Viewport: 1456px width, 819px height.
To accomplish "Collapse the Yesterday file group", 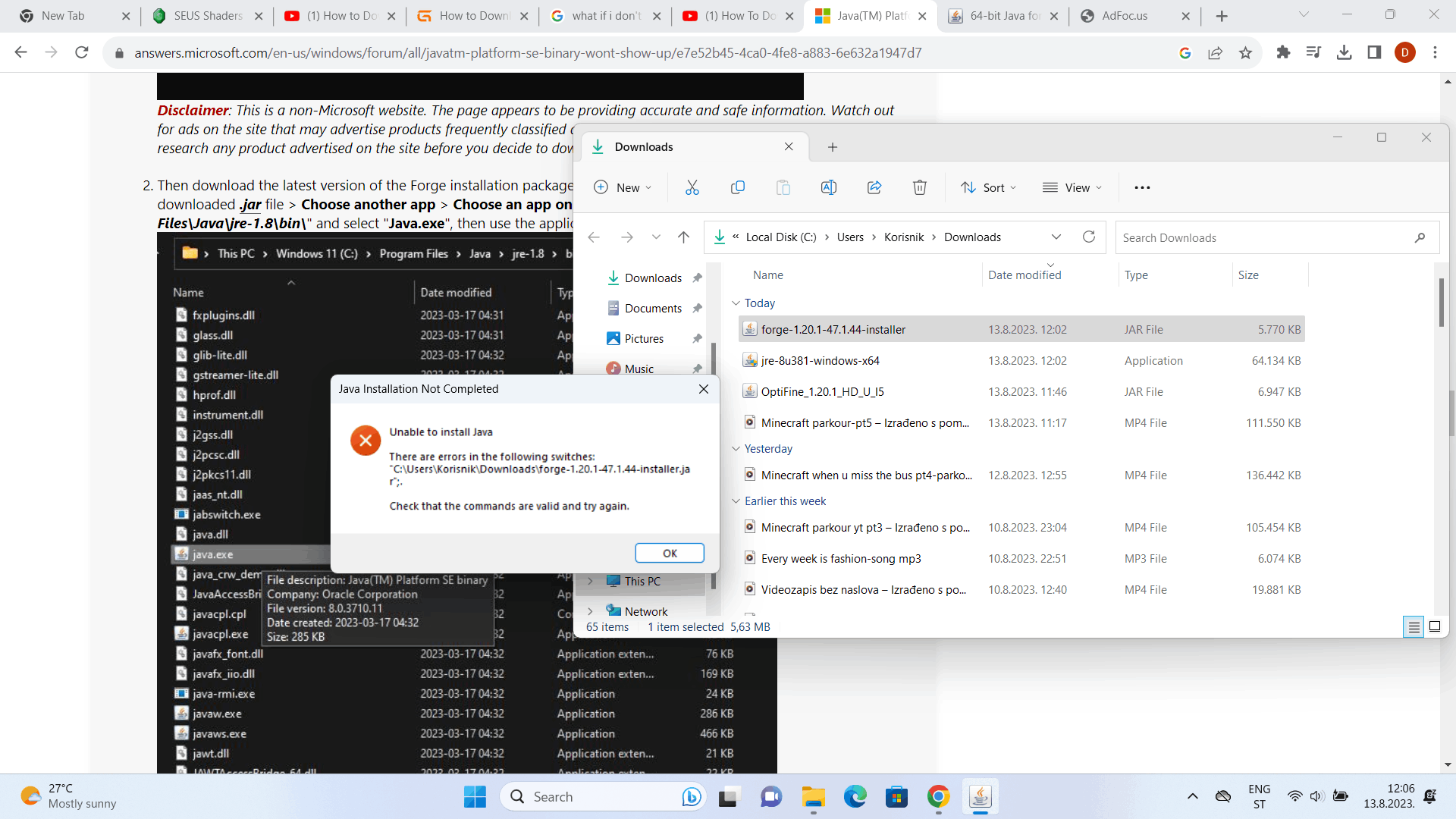I will tap(736, 449).
